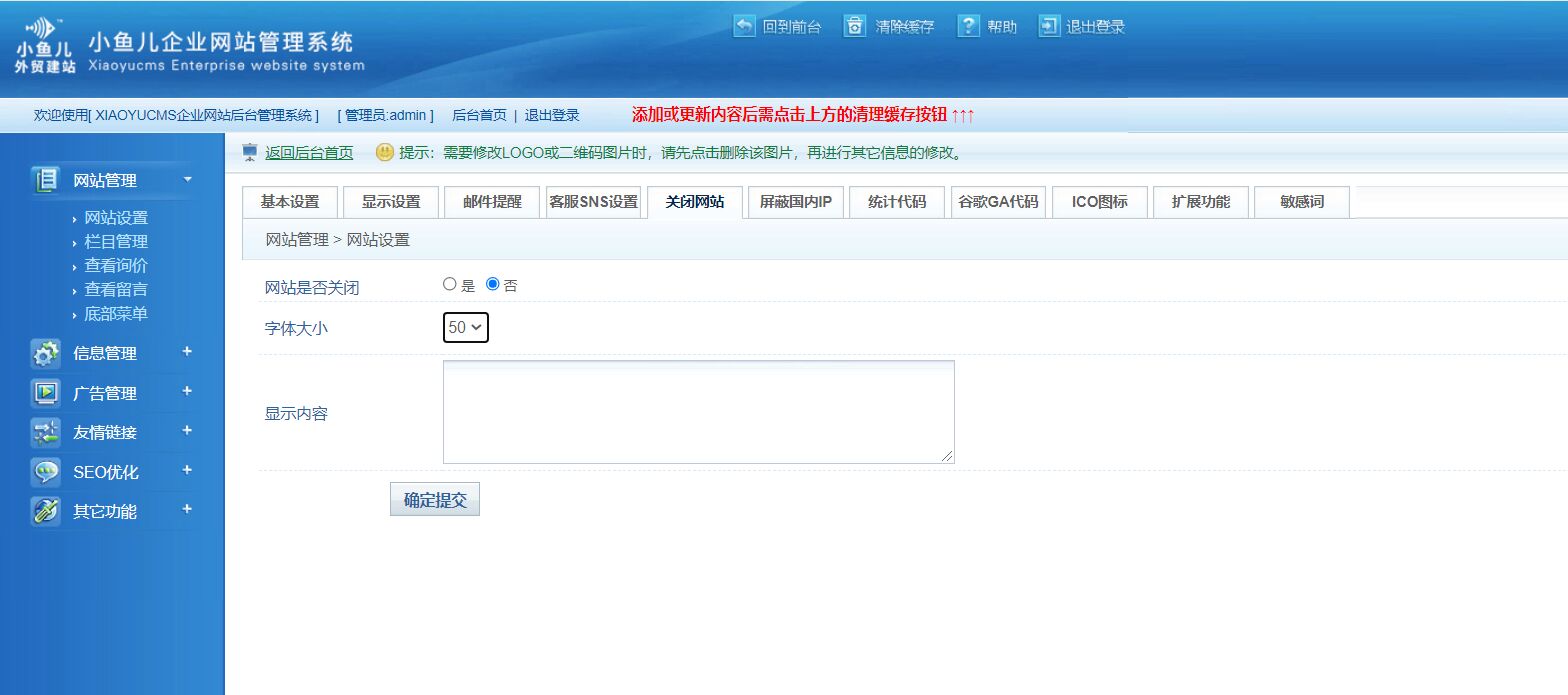Select the 否 radio button for website closure

coord(492,284)
